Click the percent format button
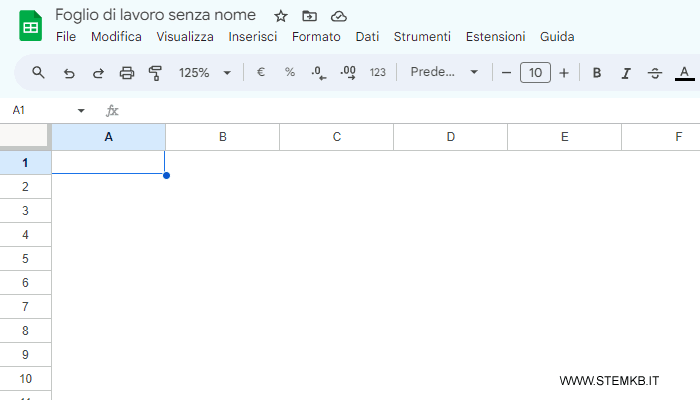The height and width of the screenshot is (400, 700). [290, 72]
